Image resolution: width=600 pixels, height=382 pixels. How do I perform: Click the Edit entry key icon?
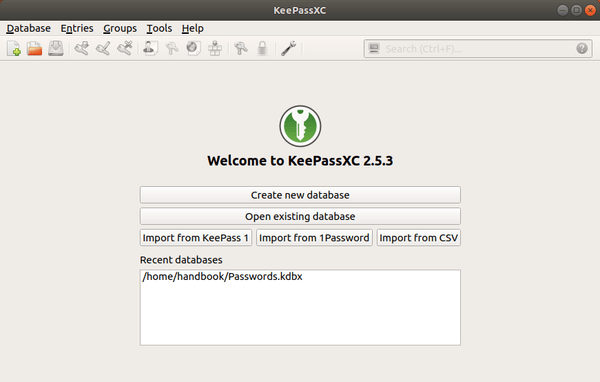click(x=103, y=49)
